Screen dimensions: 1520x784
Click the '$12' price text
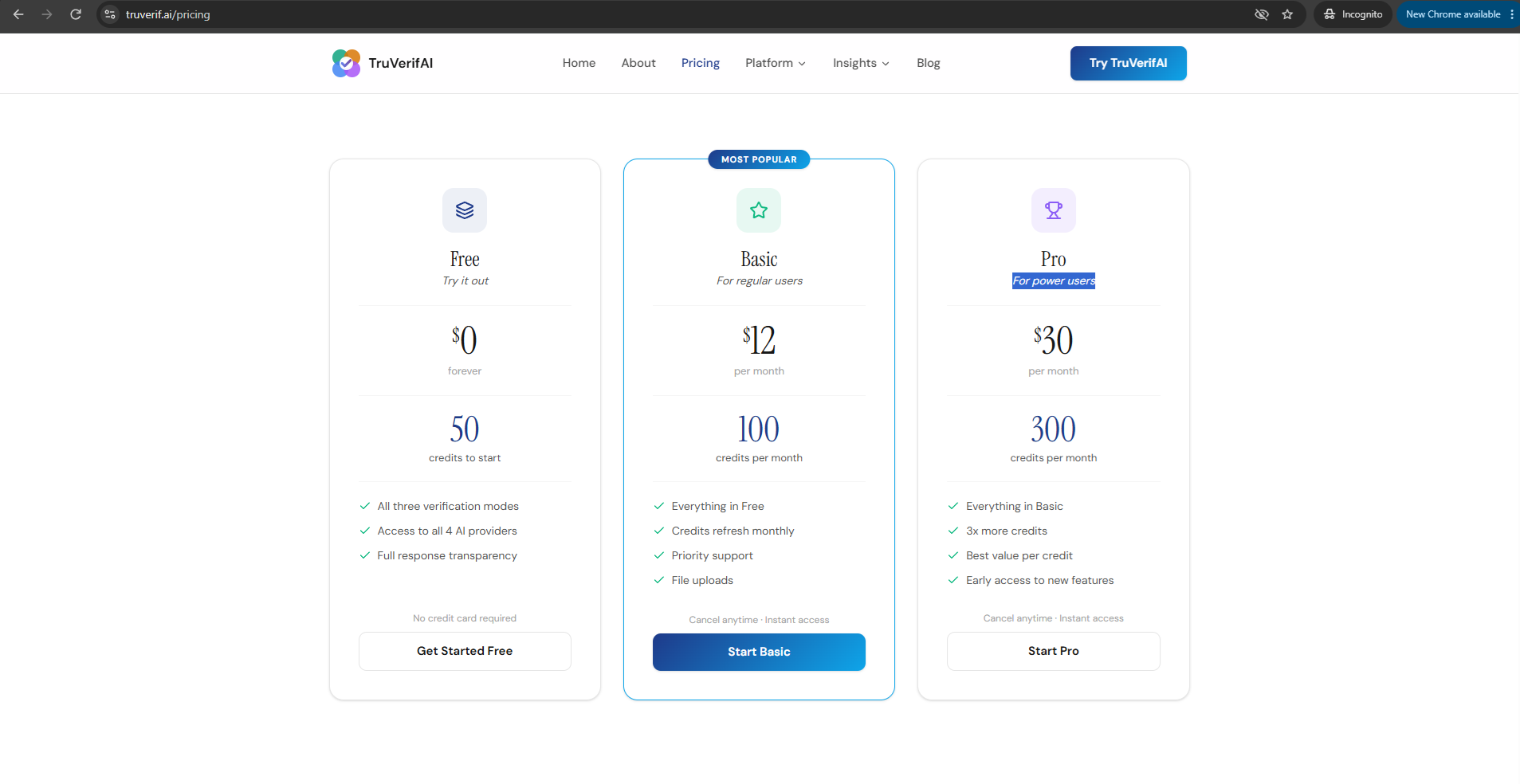pos(759,340)
